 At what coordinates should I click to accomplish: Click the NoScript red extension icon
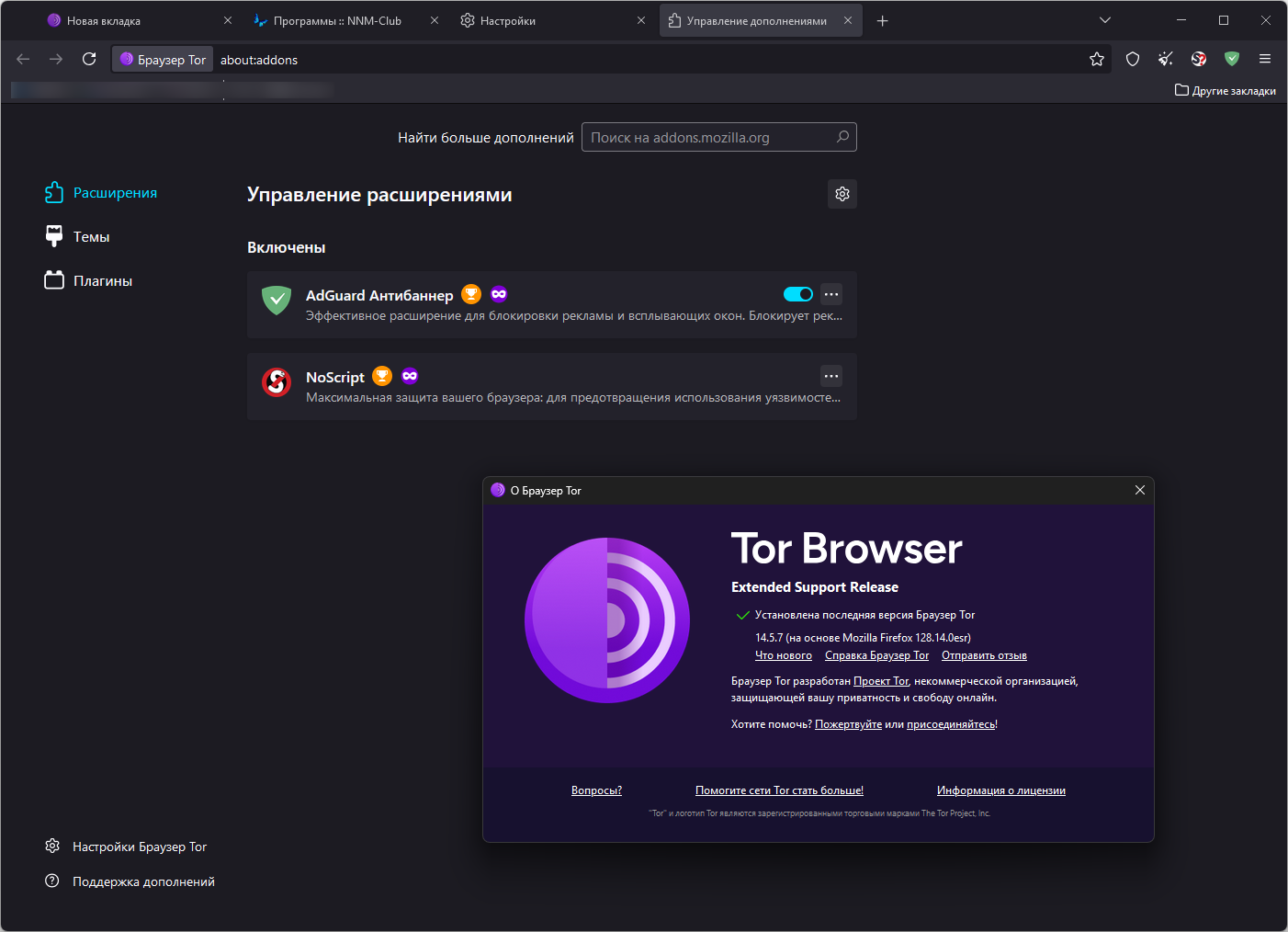click(x=277, y=381)
